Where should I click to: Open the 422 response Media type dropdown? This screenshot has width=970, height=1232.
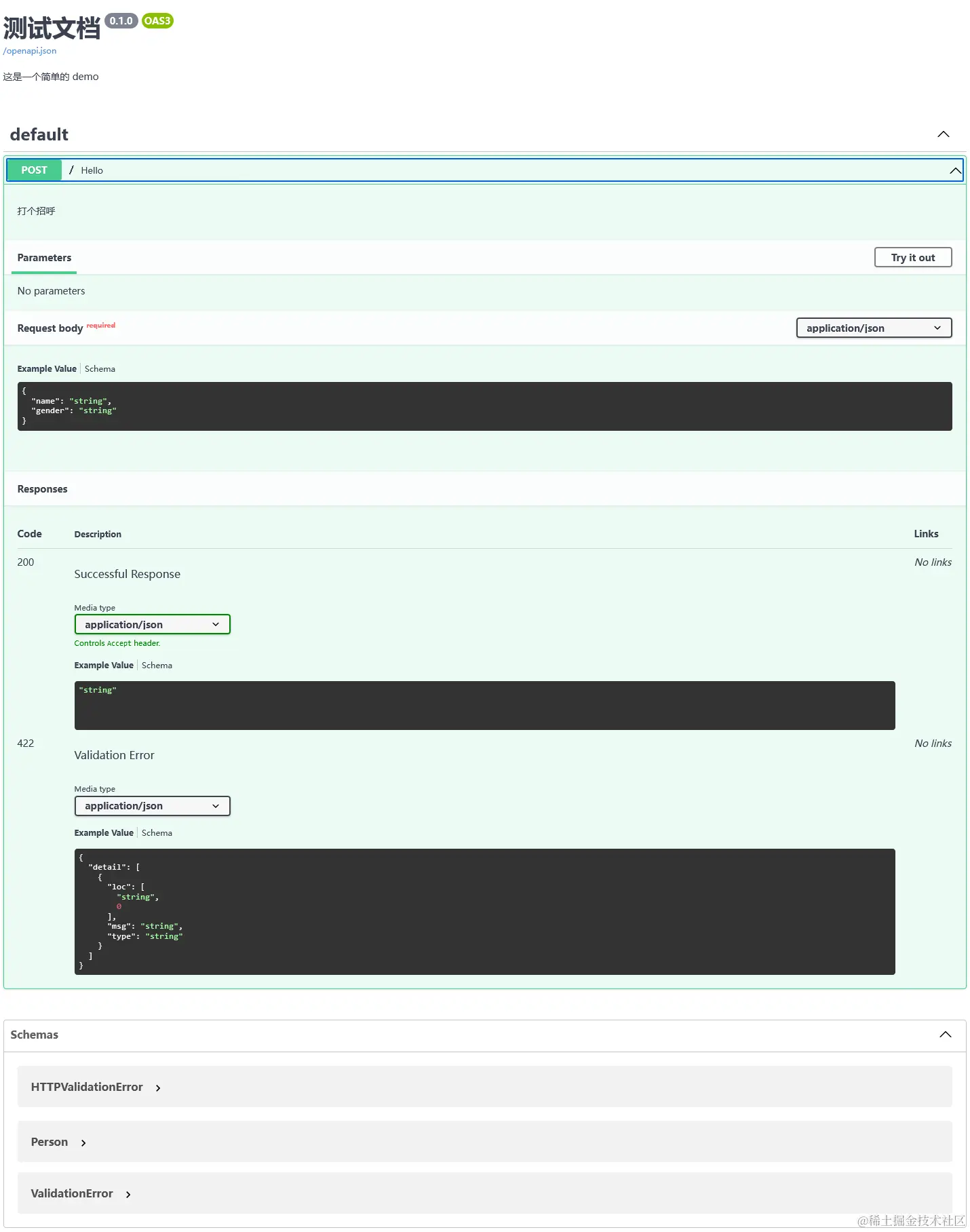(152, 806)
